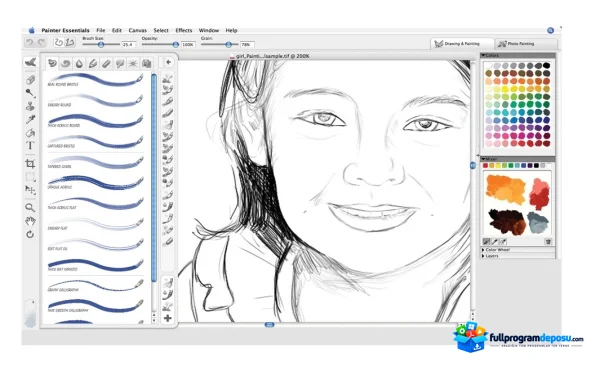Image resolution: width=600 pixels, height=375 pixels.
Task: Open the Effects menu
Action: [x=184, y=30]
